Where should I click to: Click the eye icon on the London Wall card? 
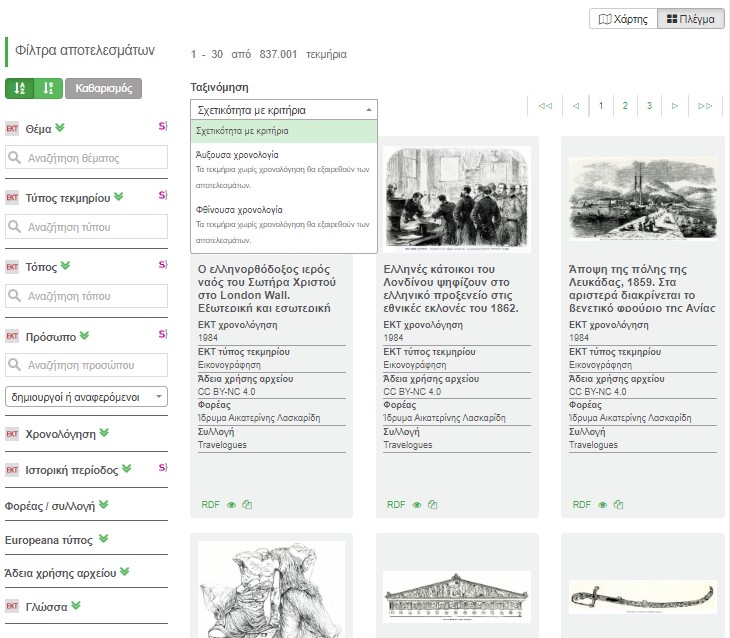pyautogui.click(x=231, y=505)
